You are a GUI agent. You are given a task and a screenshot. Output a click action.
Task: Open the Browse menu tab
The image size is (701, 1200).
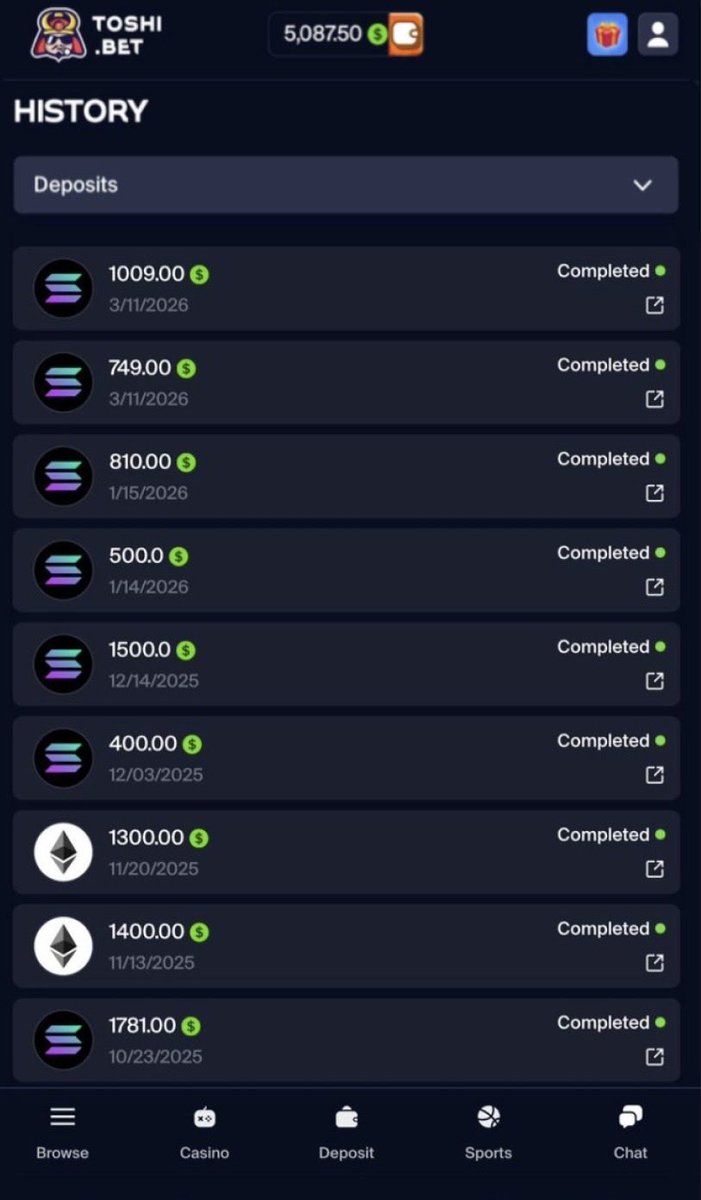point(62,1132)
